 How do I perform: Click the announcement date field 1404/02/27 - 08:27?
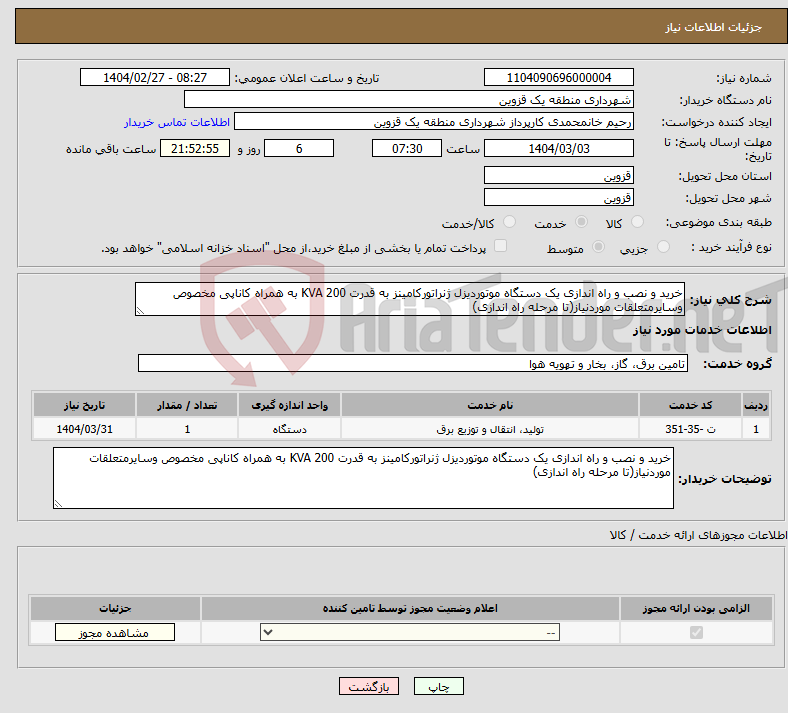(155, 77)
